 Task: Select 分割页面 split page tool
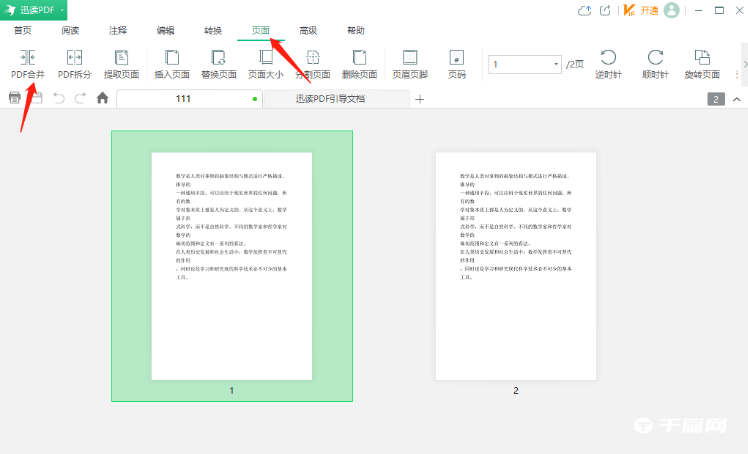(312, 64)
